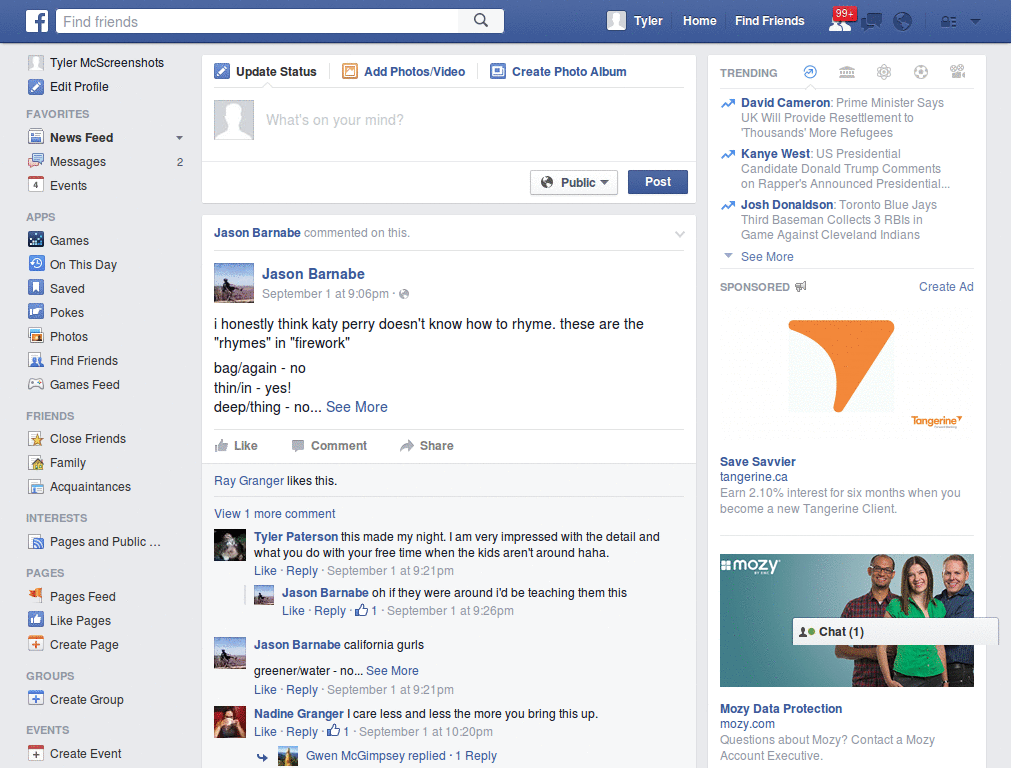Open tangerine.ca sponsored link

pyautogui.click(x=754, y=477)
